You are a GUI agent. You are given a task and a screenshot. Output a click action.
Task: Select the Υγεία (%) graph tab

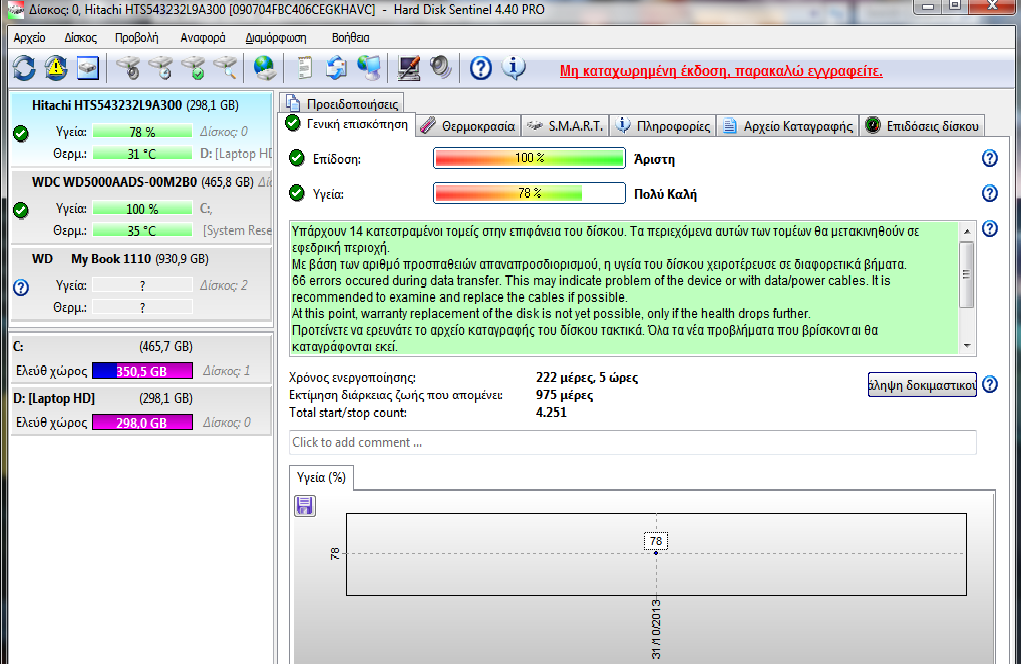tap(321, 477)
